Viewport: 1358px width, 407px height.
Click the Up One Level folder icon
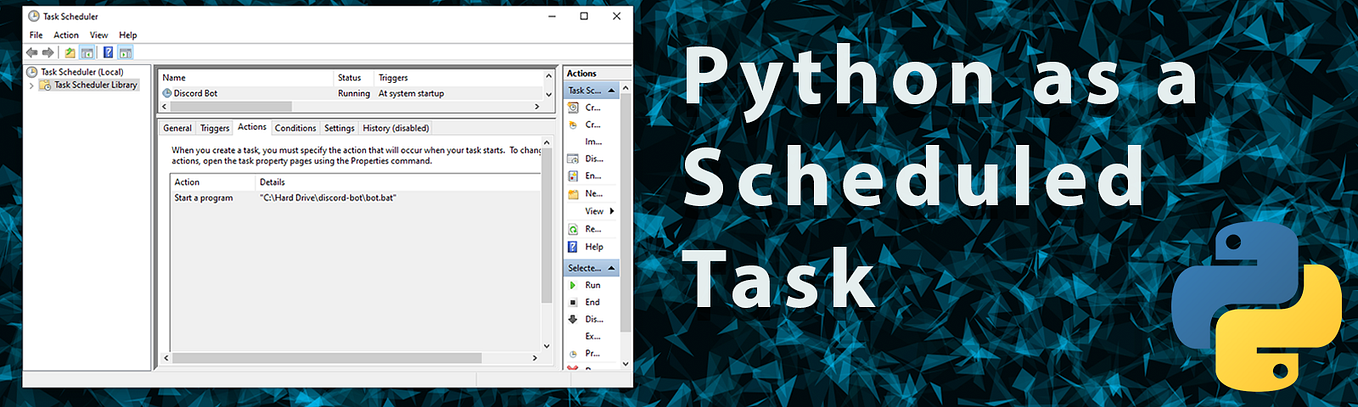[70, 52]
